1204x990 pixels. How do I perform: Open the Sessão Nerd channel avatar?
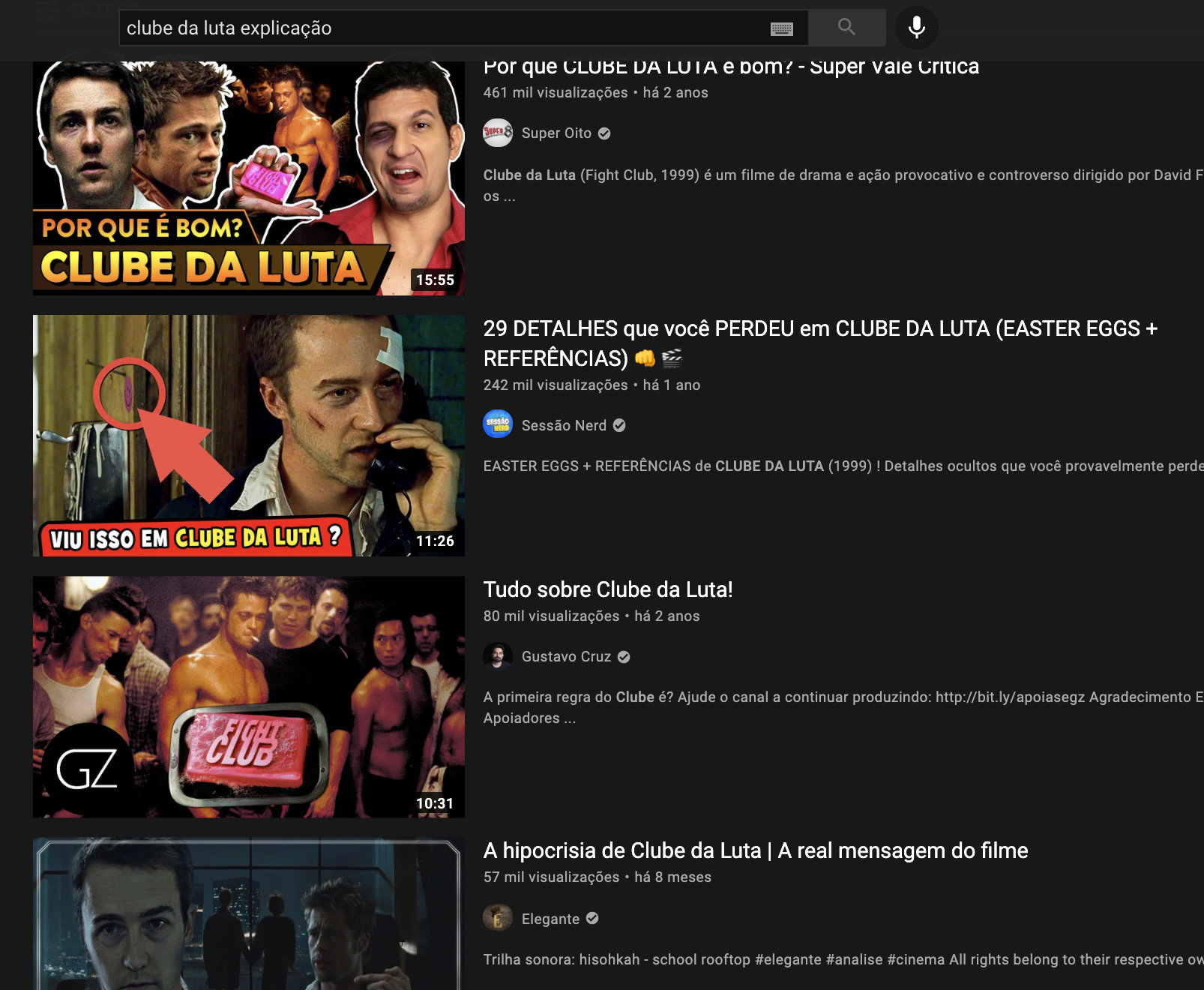pyautogui.click(x=499, y=425)
